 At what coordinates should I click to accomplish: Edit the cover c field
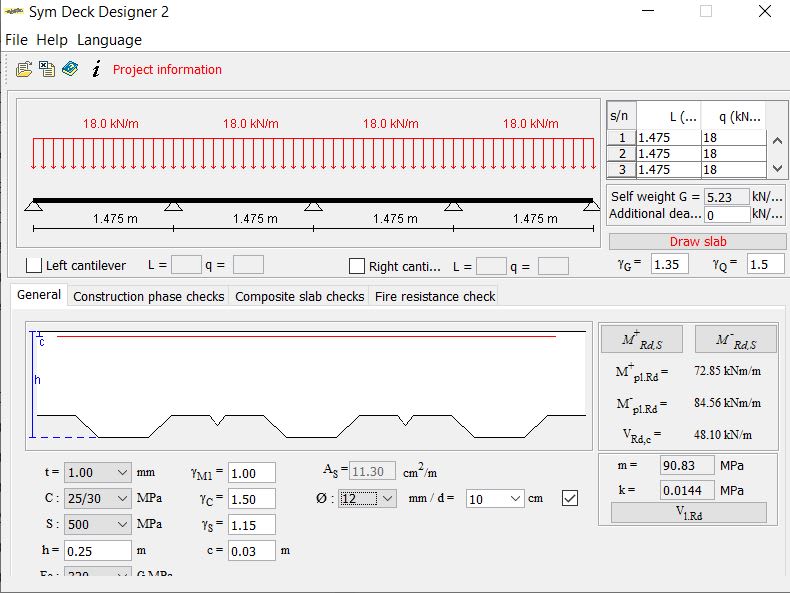tap(251, 551)
